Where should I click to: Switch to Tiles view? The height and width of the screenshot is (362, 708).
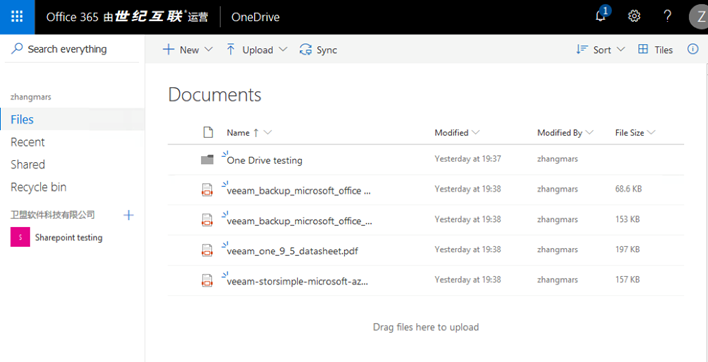click(655, 50)
